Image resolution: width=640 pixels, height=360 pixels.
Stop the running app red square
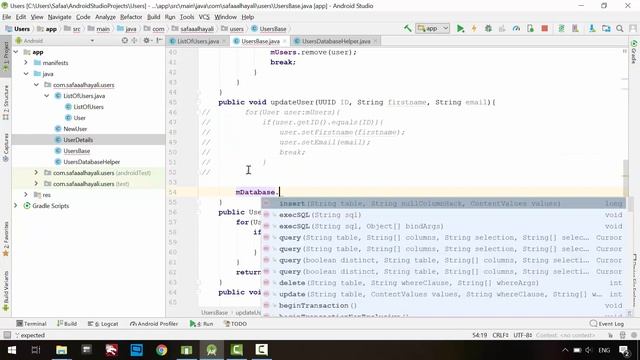tap(544, 29)
